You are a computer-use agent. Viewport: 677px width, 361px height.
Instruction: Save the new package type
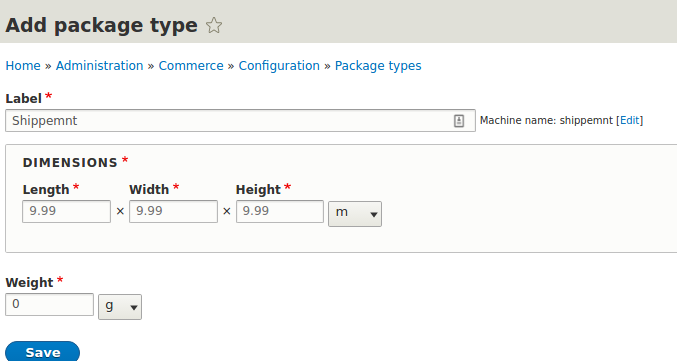coord(42,352)
